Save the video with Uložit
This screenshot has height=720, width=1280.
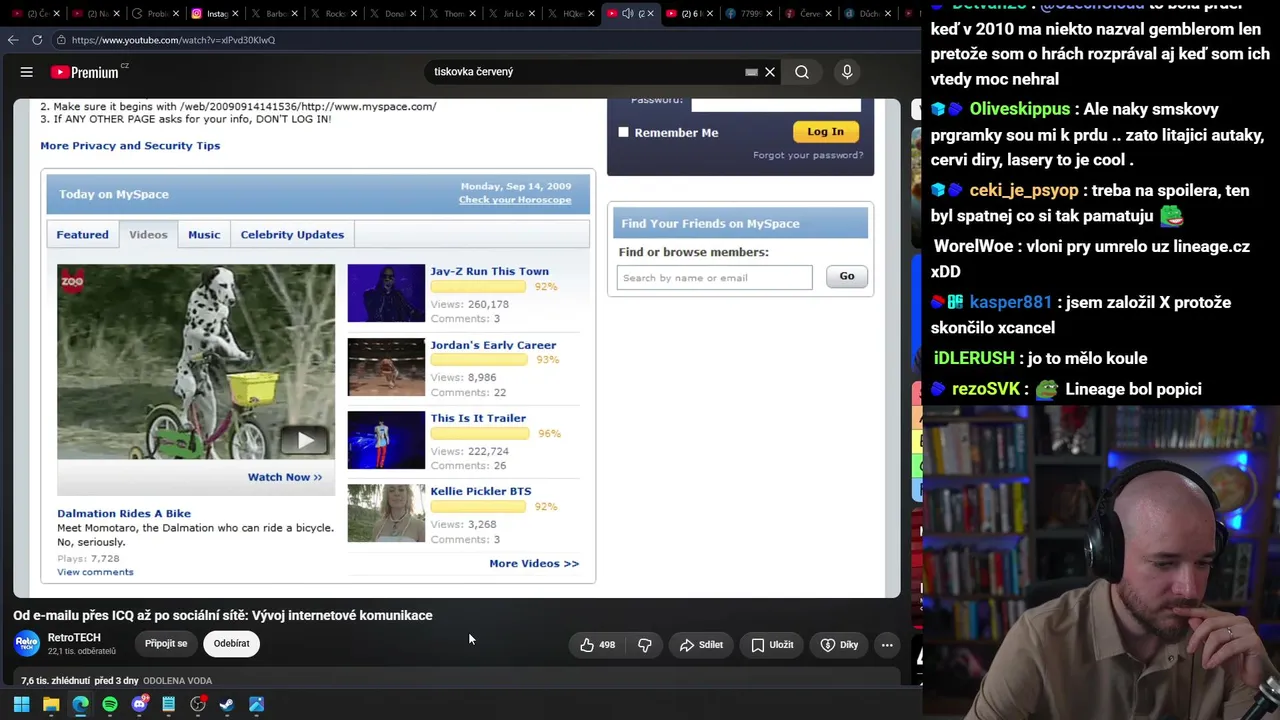(772, 645)
